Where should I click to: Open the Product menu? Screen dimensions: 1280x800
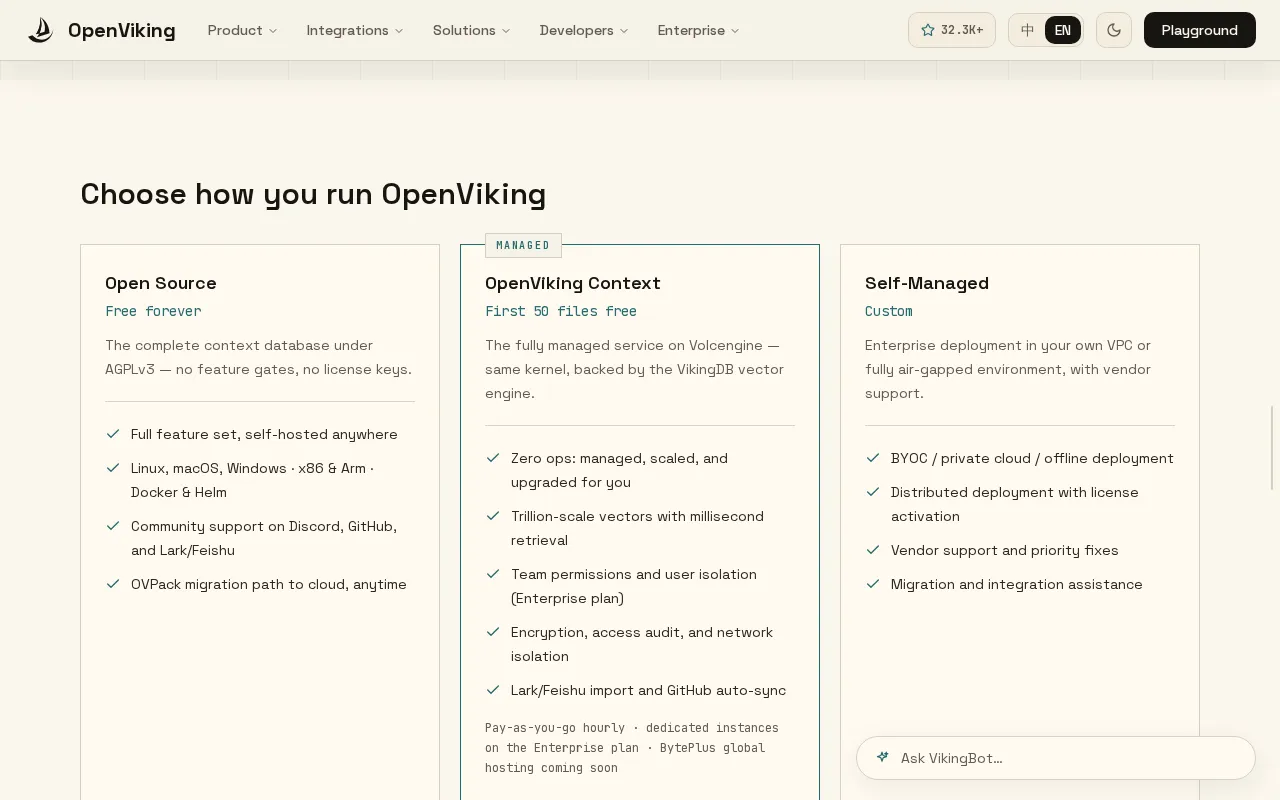tap(243, 30)
